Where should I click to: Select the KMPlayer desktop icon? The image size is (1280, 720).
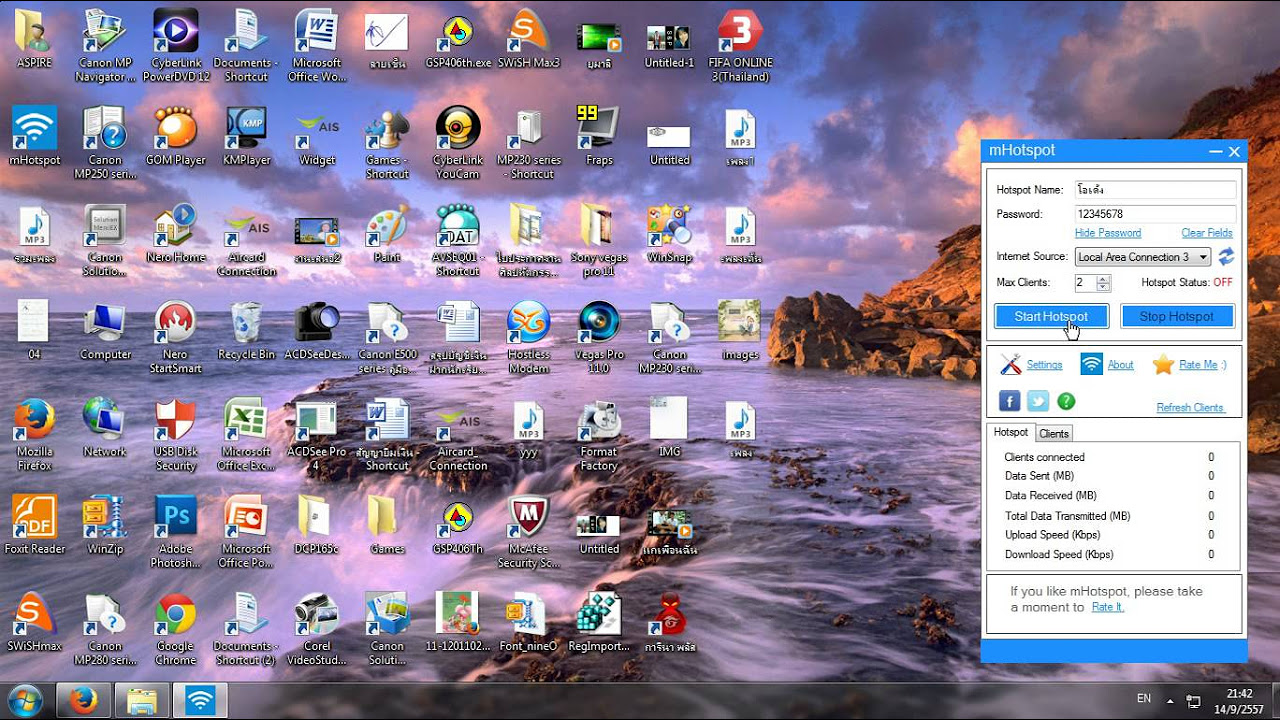tap(246, 137)
